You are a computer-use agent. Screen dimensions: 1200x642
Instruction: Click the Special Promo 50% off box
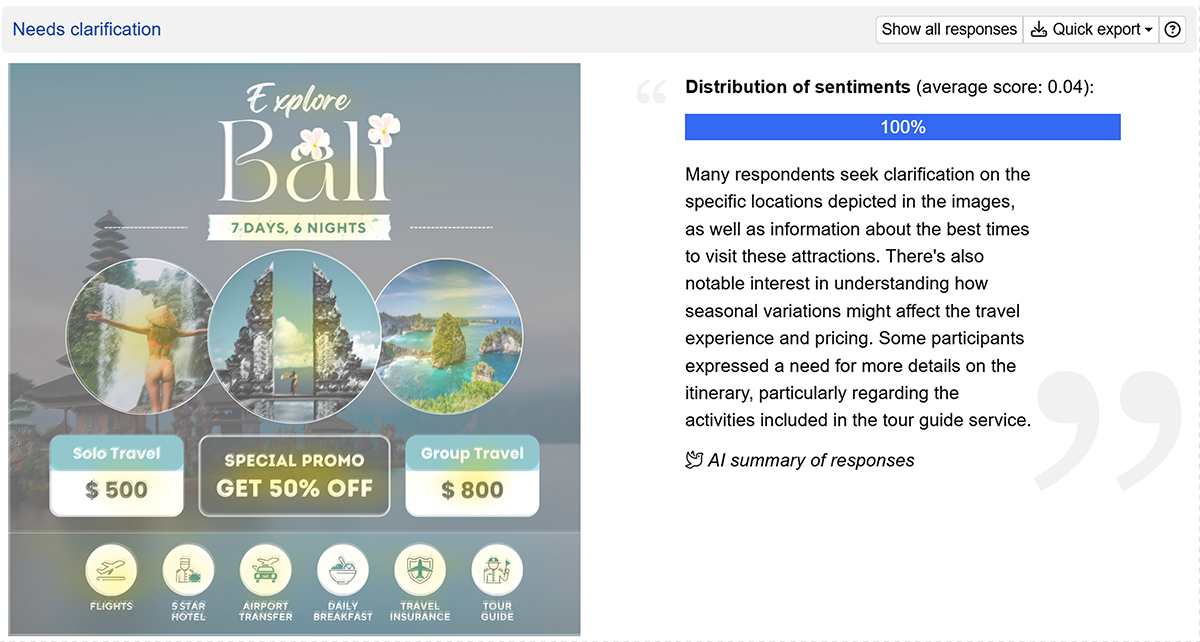294,475
